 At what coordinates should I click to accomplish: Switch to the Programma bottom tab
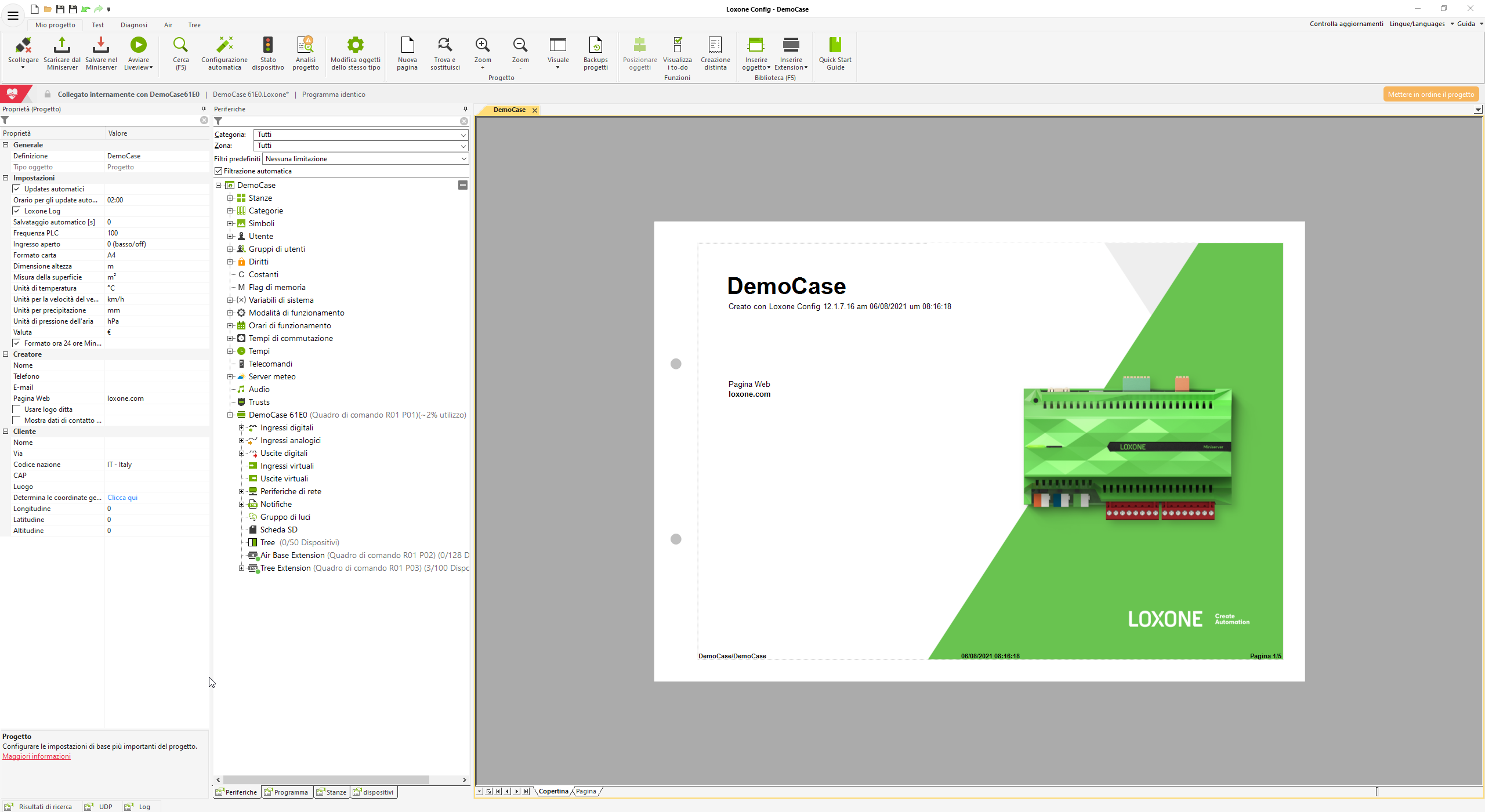(287, 792)
